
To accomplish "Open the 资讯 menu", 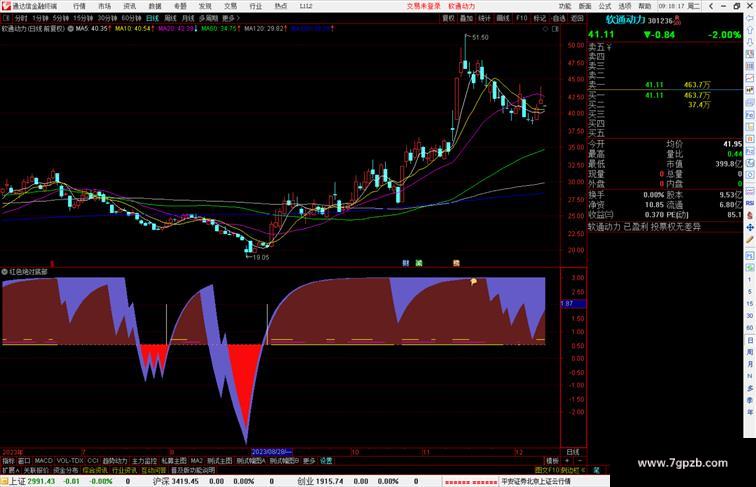I will [129, 6].
